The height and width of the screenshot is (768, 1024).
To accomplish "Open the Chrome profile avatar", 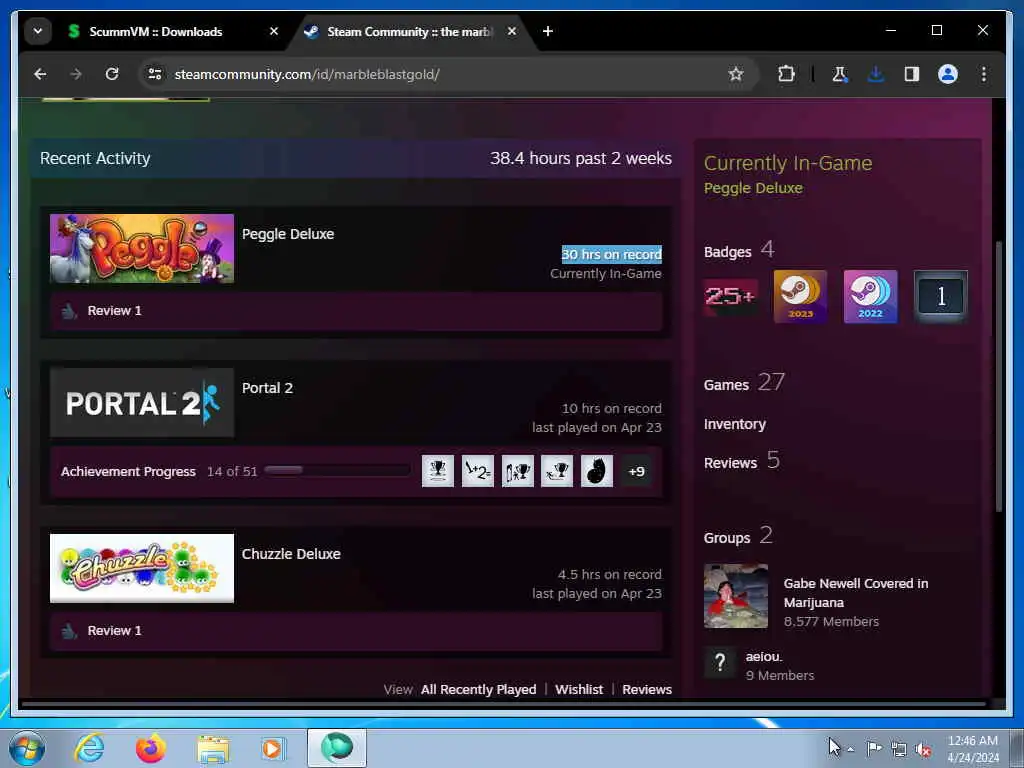I will tap(948, 74).
